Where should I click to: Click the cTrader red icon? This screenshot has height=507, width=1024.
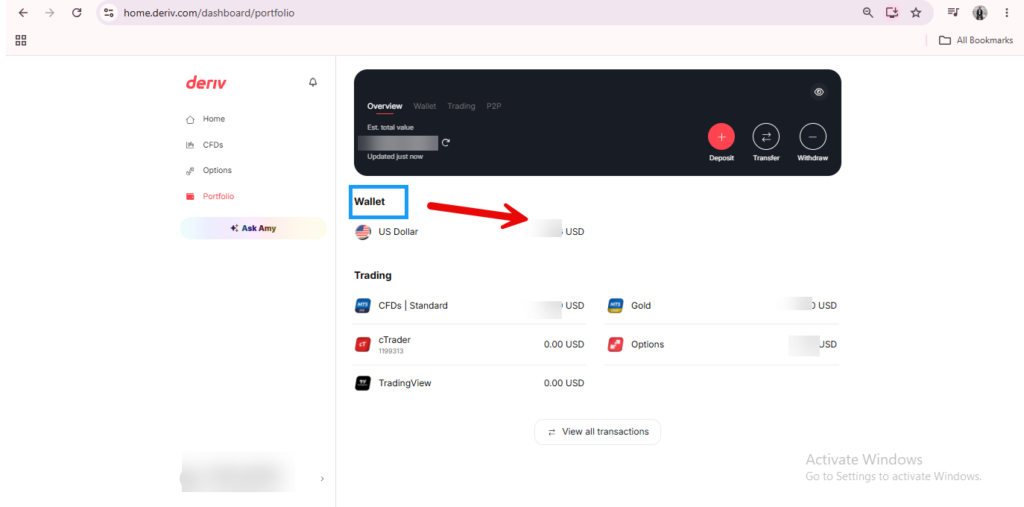(363, 344)
